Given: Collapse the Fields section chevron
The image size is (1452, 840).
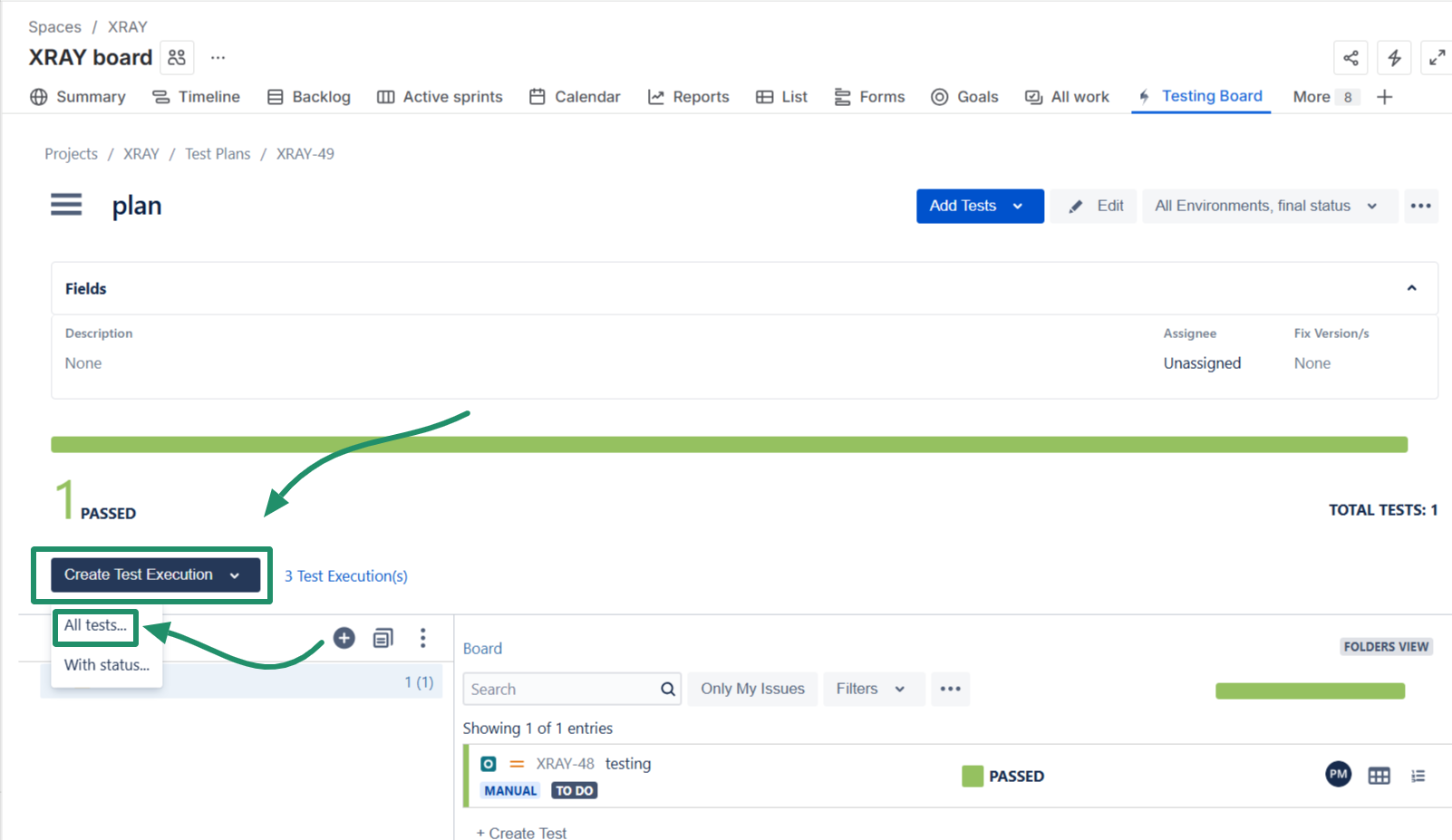Looking at the screenshot, I should pyautogui.click(x=1411, y=288).
